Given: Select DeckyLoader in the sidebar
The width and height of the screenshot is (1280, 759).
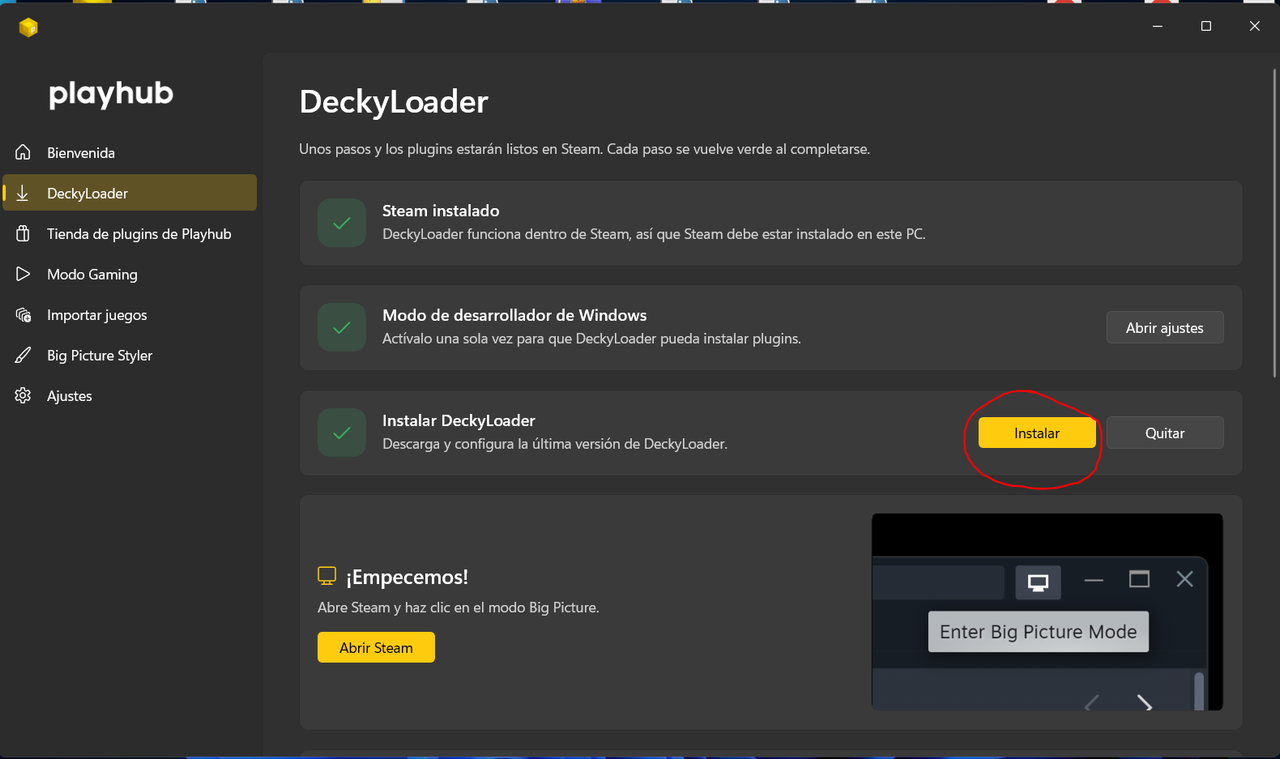Looking at the screenshot, I should [129, 193].
